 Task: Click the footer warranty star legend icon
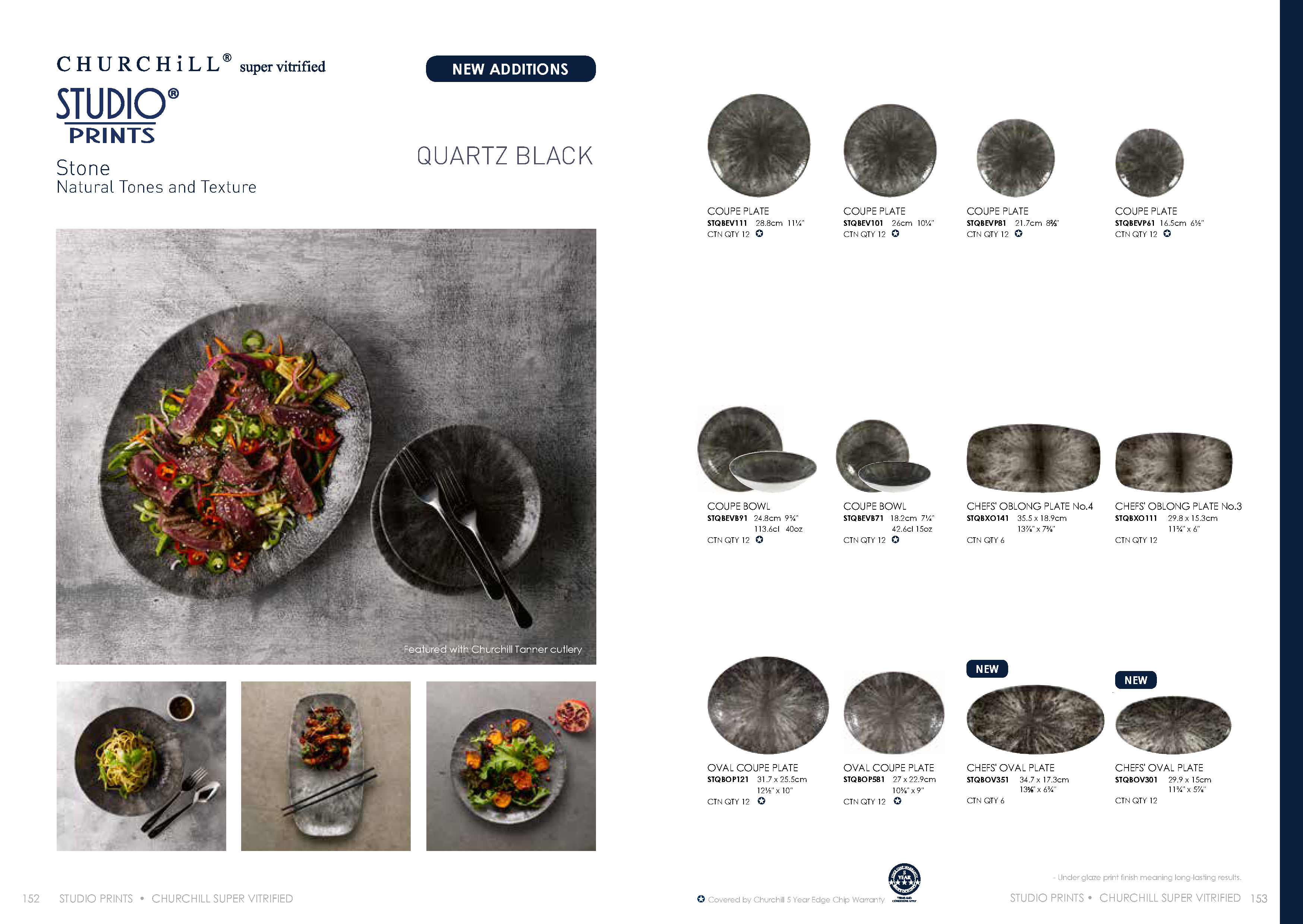701,899
